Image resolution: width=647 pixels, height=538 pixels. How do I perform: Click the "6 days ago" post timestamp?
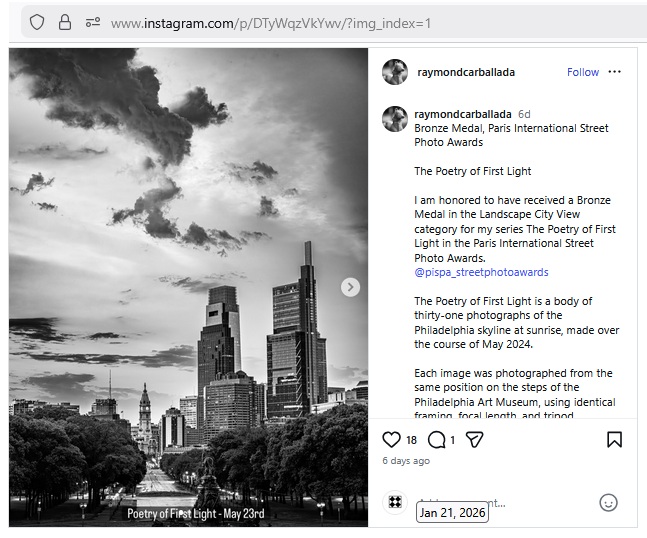pyautogui.click(x=406, y=461)
